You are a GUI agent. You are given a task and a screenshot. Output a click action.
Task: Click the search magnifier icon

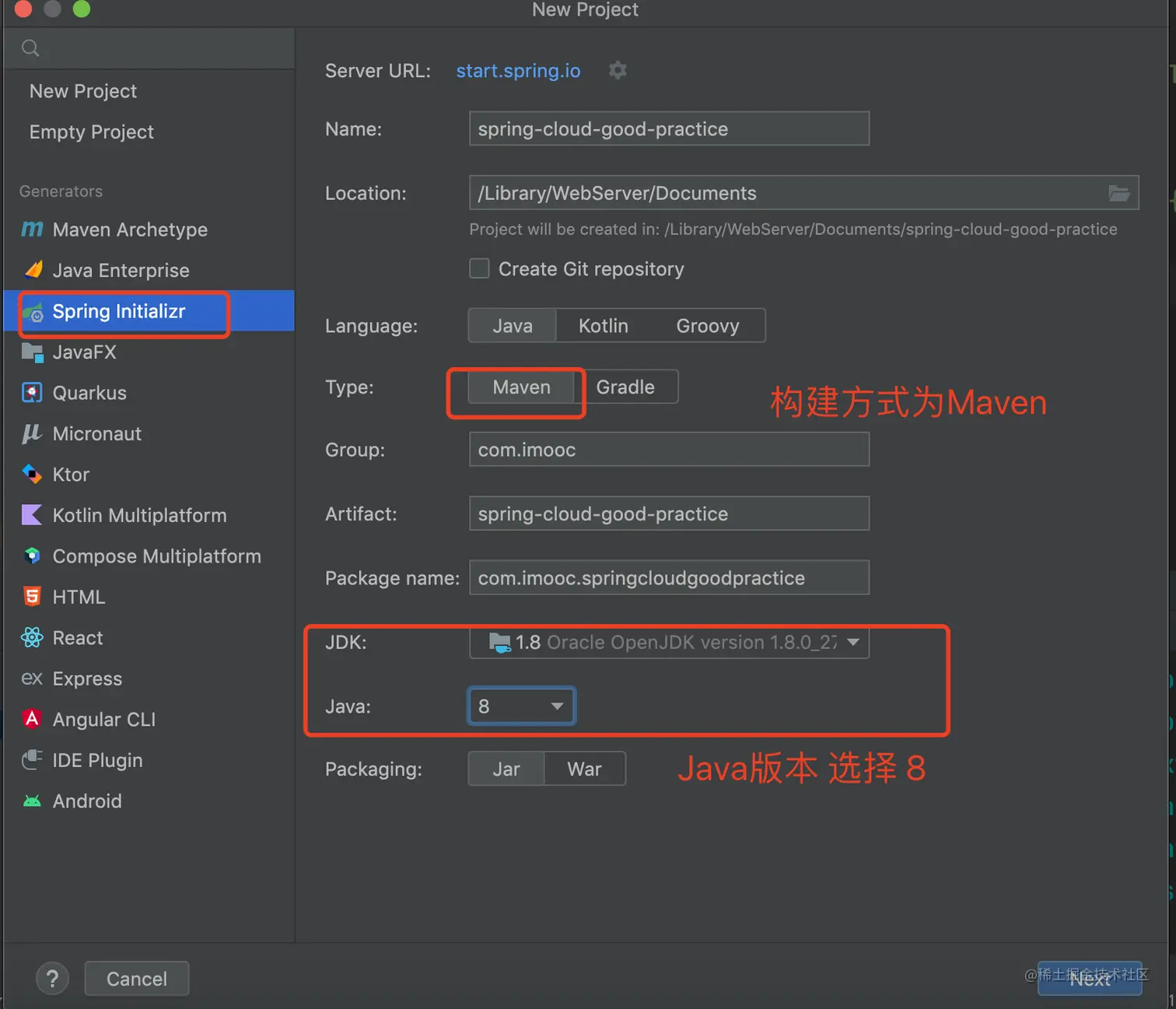[x=30, y=48]
